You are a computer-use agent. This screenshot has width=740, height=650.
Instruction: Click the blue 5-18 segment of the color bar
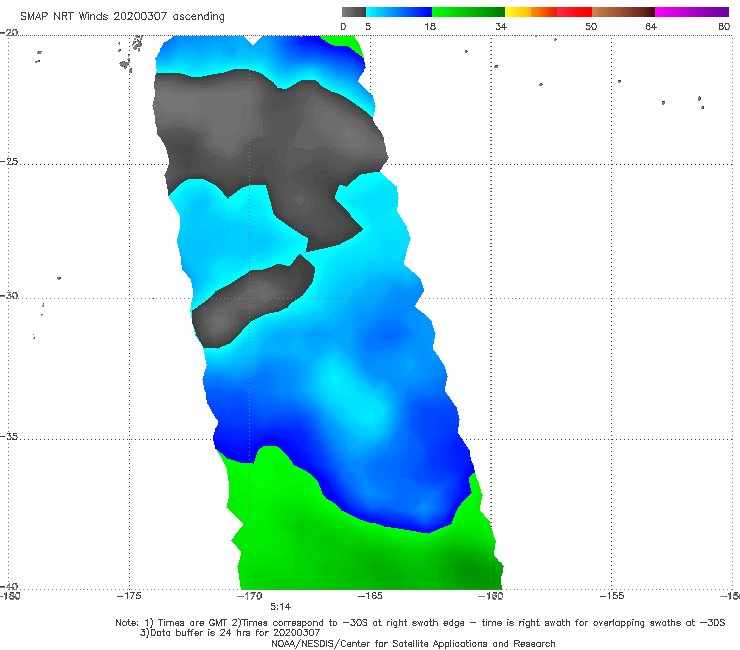399,12
